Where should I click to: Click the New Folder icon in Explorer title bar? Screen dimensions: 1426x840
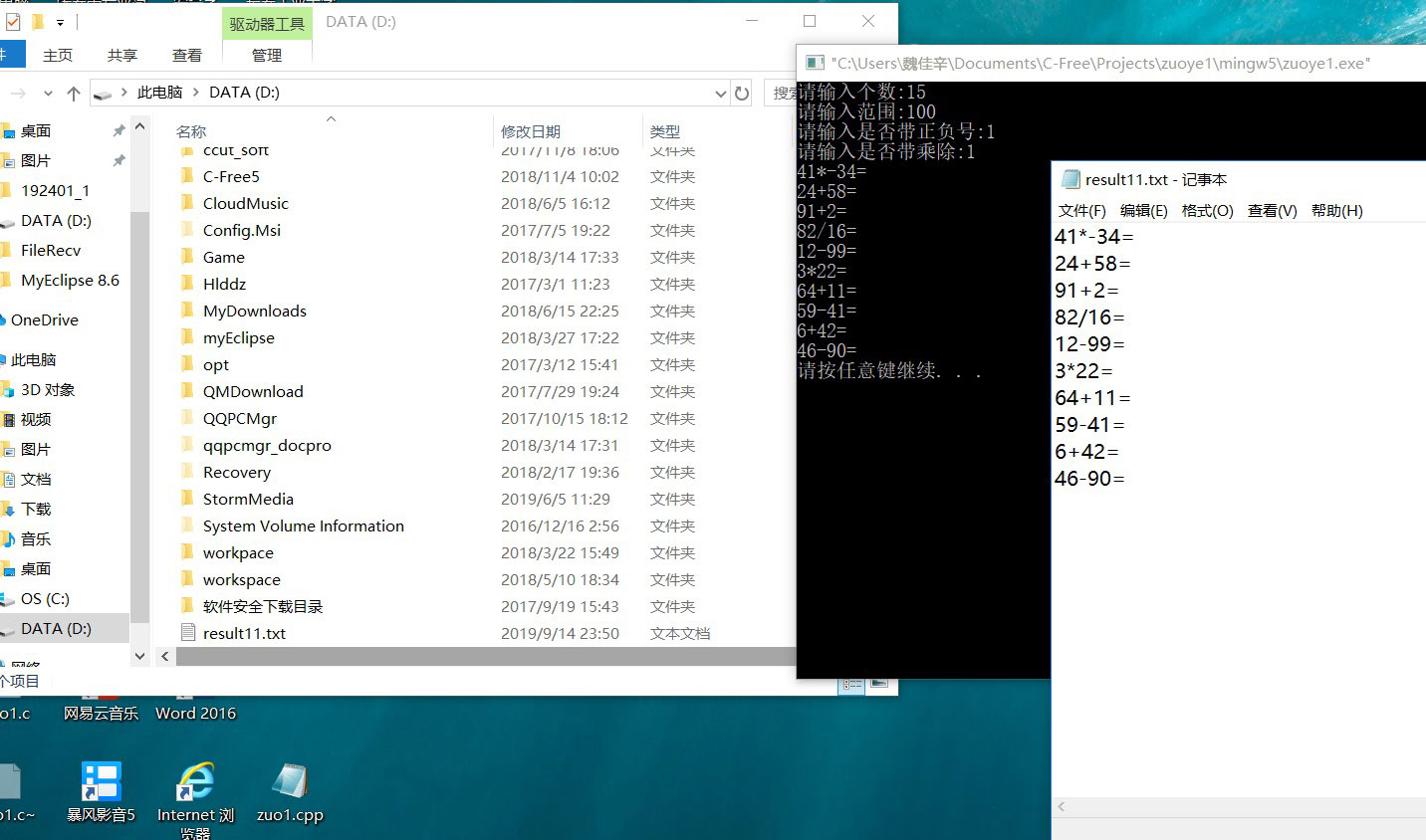point(38,21)
